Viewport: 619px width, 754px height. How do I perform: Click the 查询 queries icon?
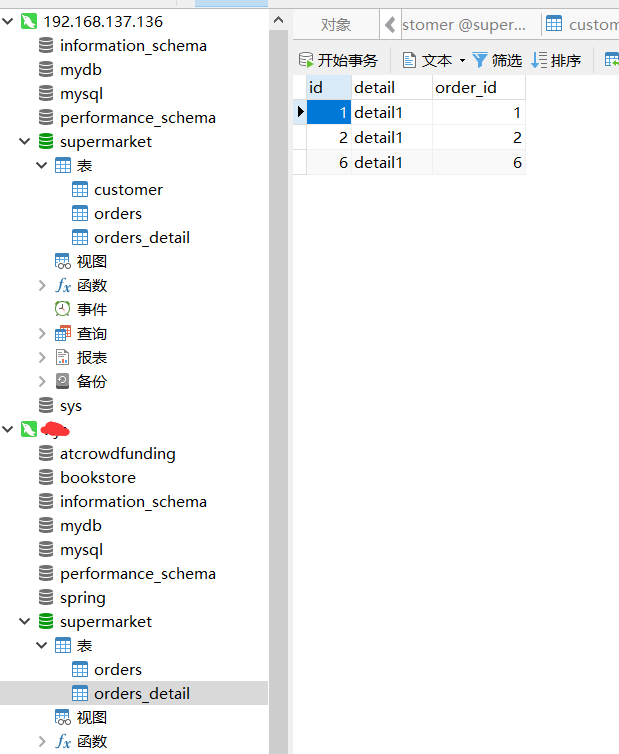(63, 333)
